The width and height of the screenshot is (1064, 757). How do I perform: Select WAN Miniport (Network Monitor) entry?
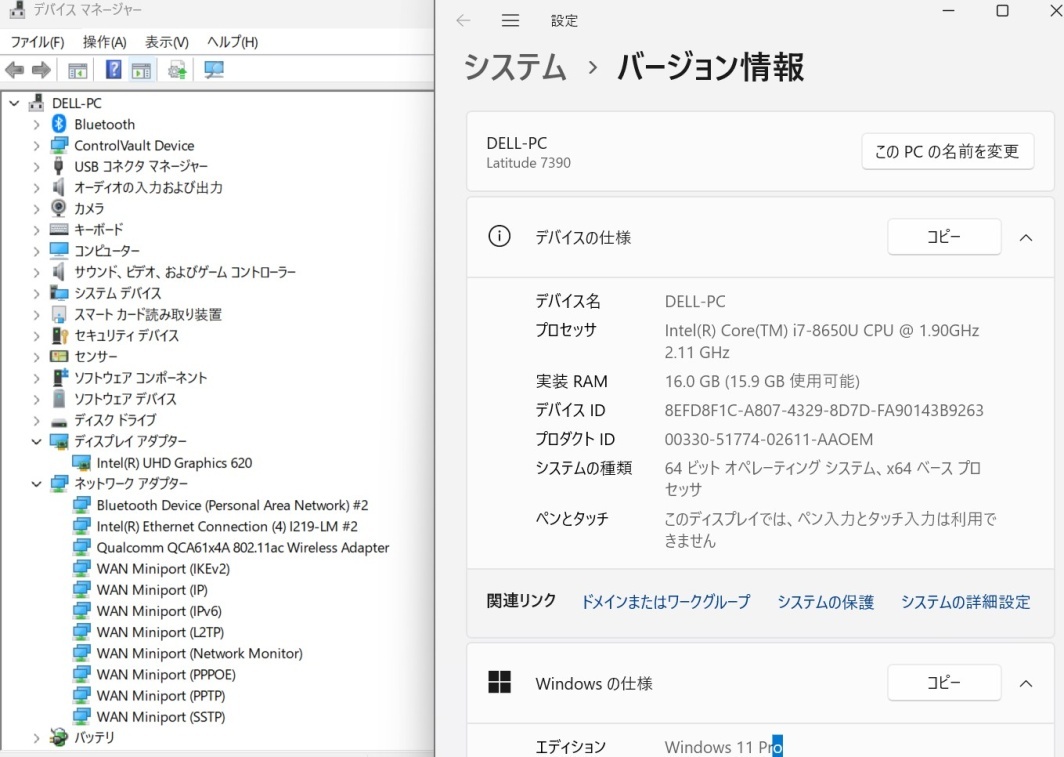(200, 653)
